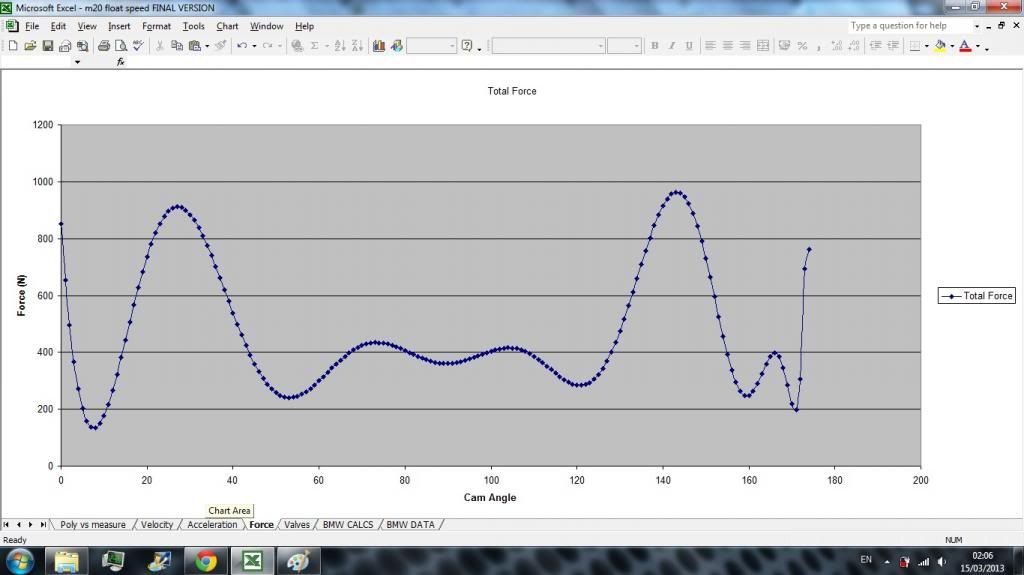
Task: Expand the Font name dropdown
Action: (x=600, y=46)
